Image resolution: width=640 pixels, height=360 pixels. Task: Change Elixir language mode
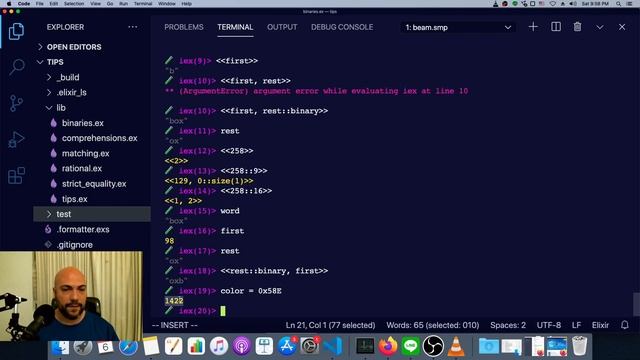[600, 325]
